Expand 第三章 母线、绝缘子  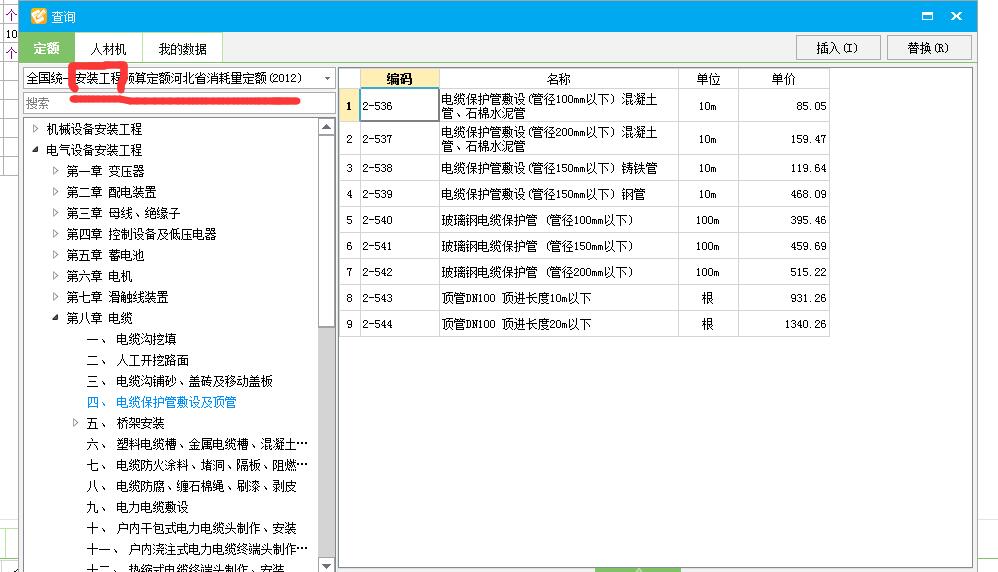pos(55,213)
